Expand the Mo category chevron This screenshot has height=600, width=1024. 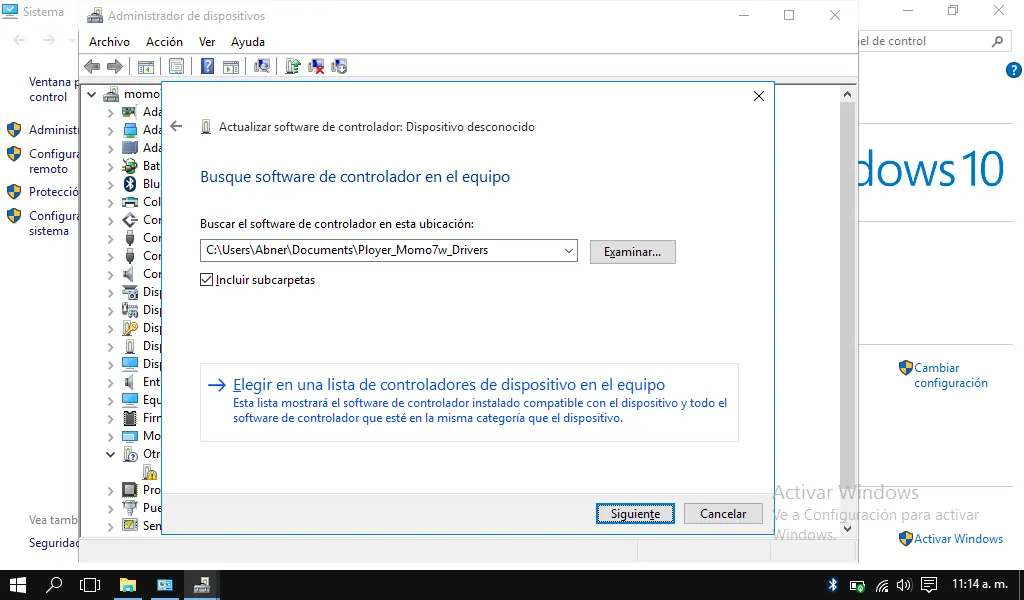tap(110, 436)
